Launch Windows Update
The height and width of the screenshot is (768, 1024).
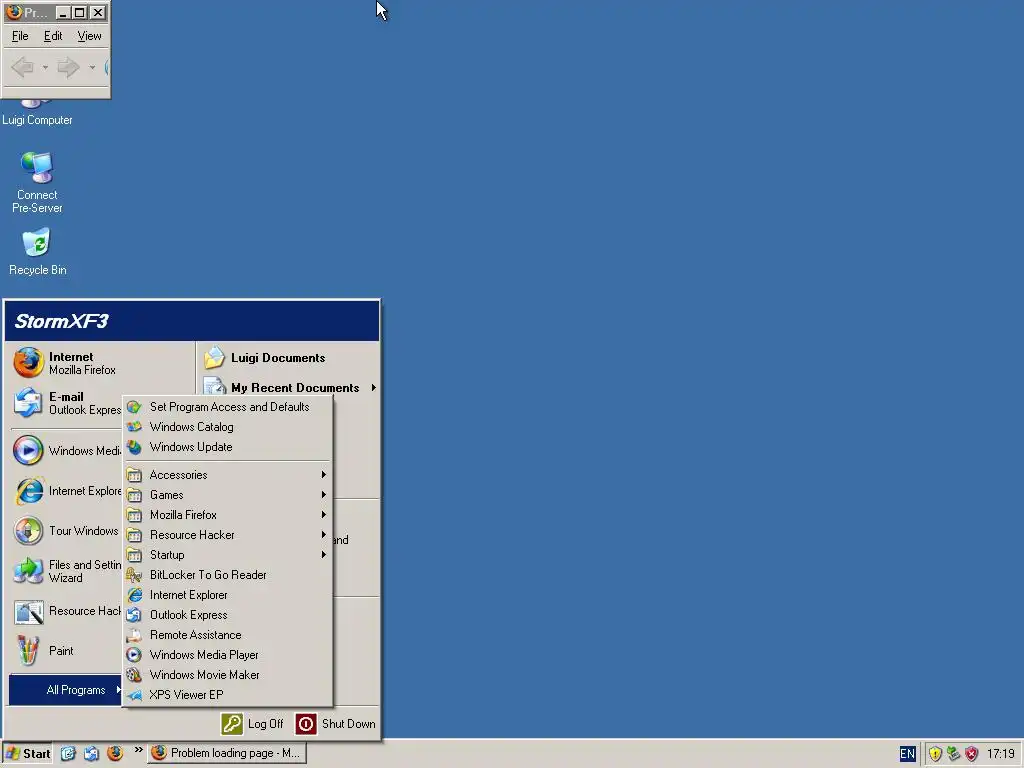(227, 447)
